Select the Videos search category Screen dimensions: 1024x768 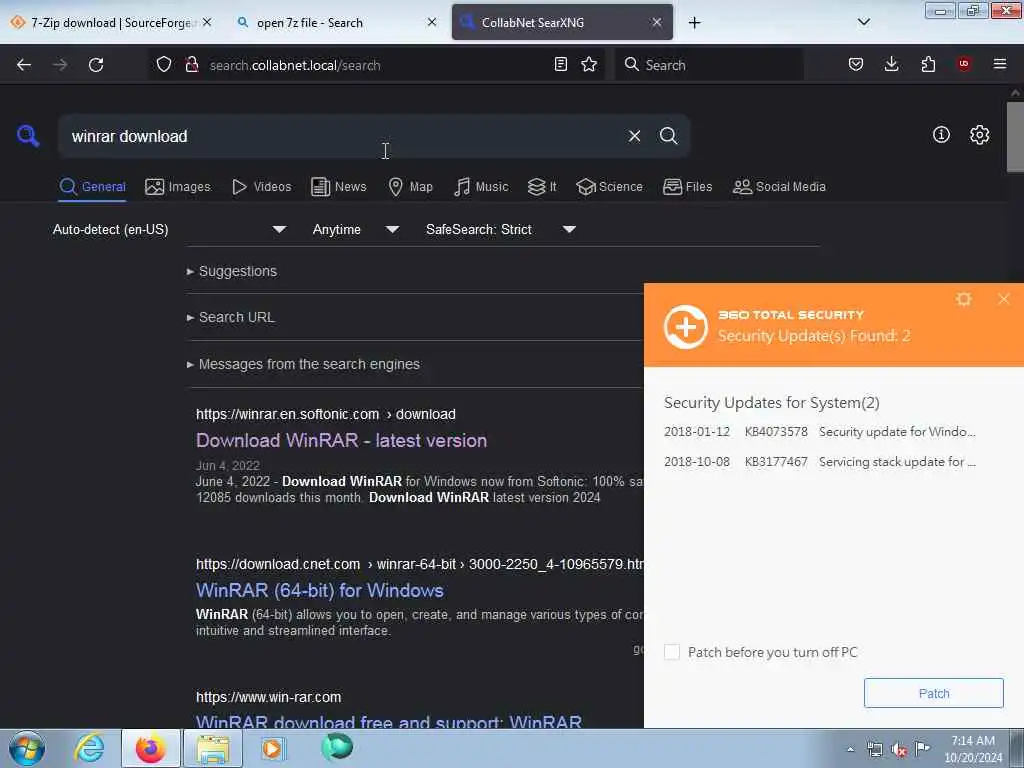click(x=261, y=187)
